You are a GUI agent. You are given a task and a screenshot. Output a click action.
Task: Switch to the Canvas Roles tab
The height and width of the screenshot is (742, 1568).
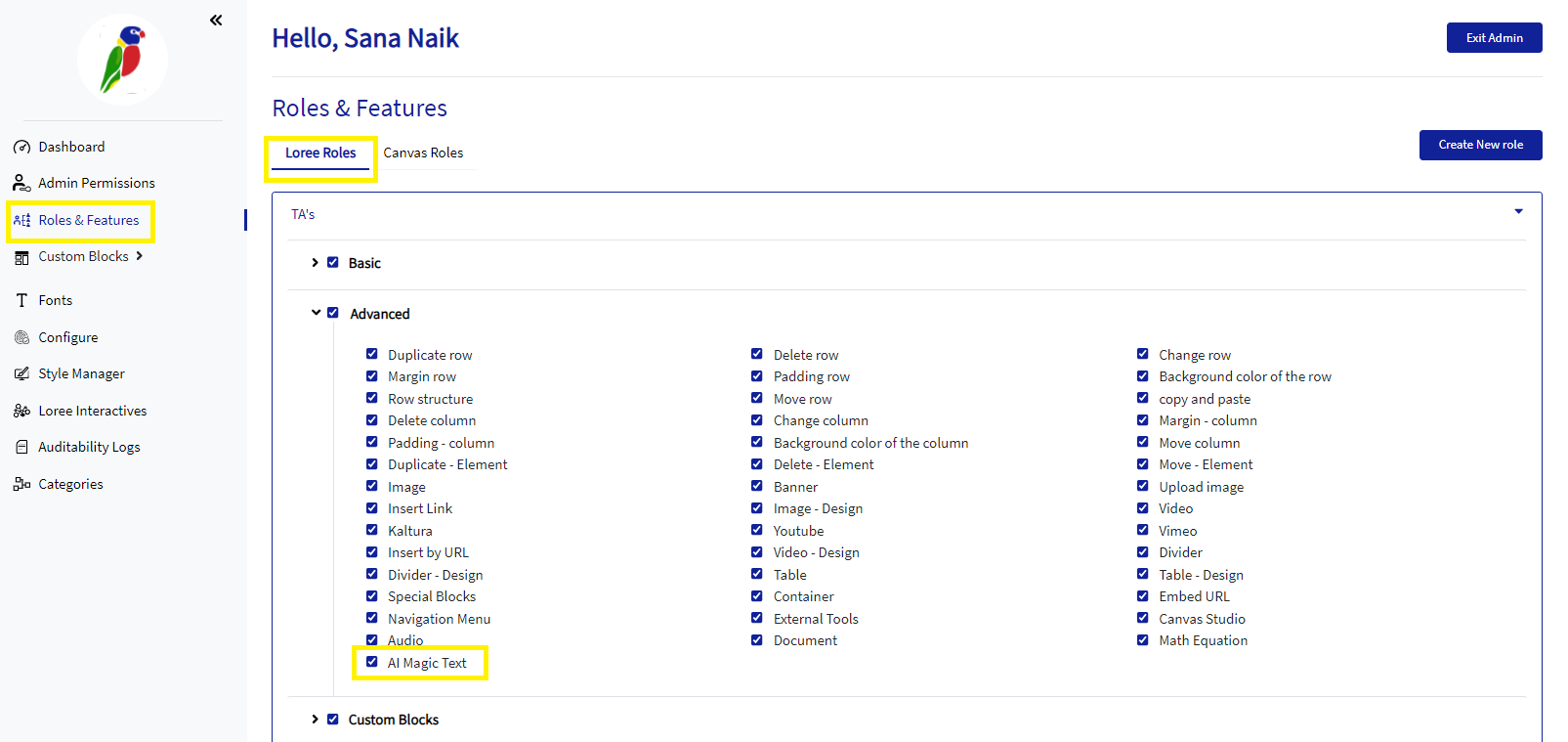[423, 153]
